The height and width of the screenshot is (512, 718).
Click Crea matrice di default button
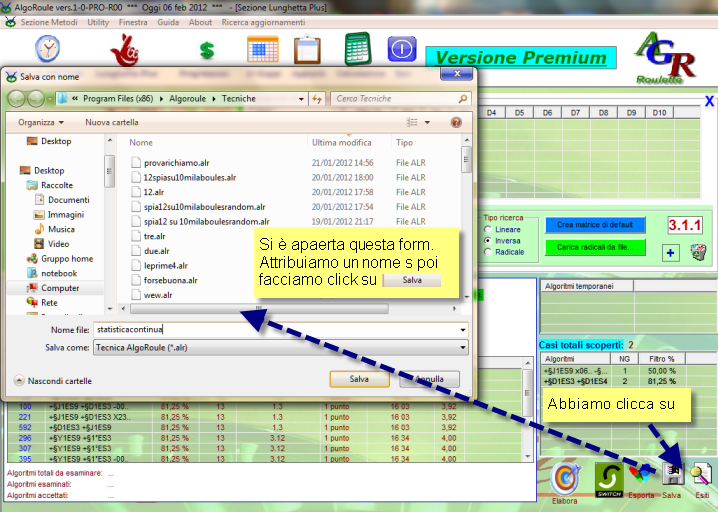(595, 225)
